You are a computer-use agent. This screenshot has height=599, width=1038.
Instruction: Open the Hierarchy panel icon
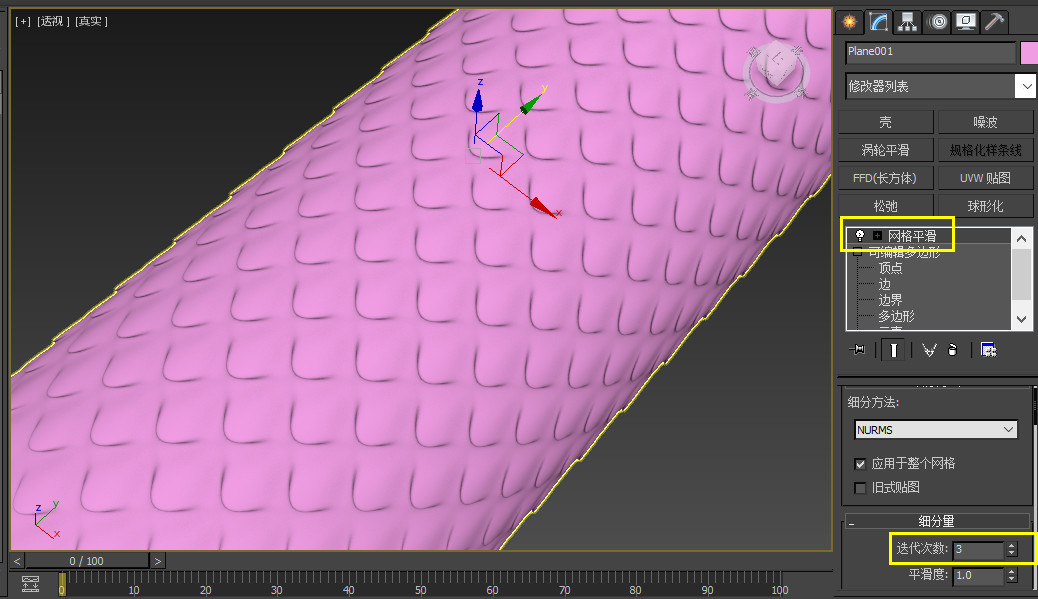tap(908, 22)
